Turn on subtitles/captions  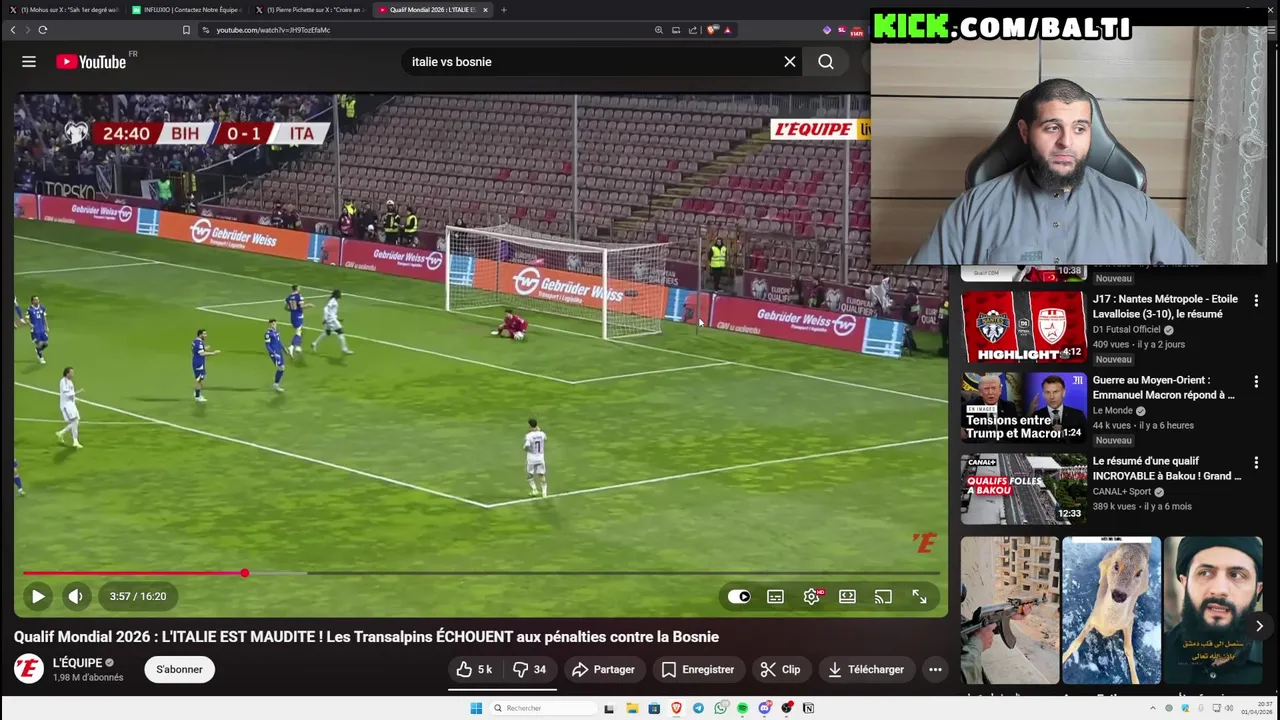coord(775,597)
